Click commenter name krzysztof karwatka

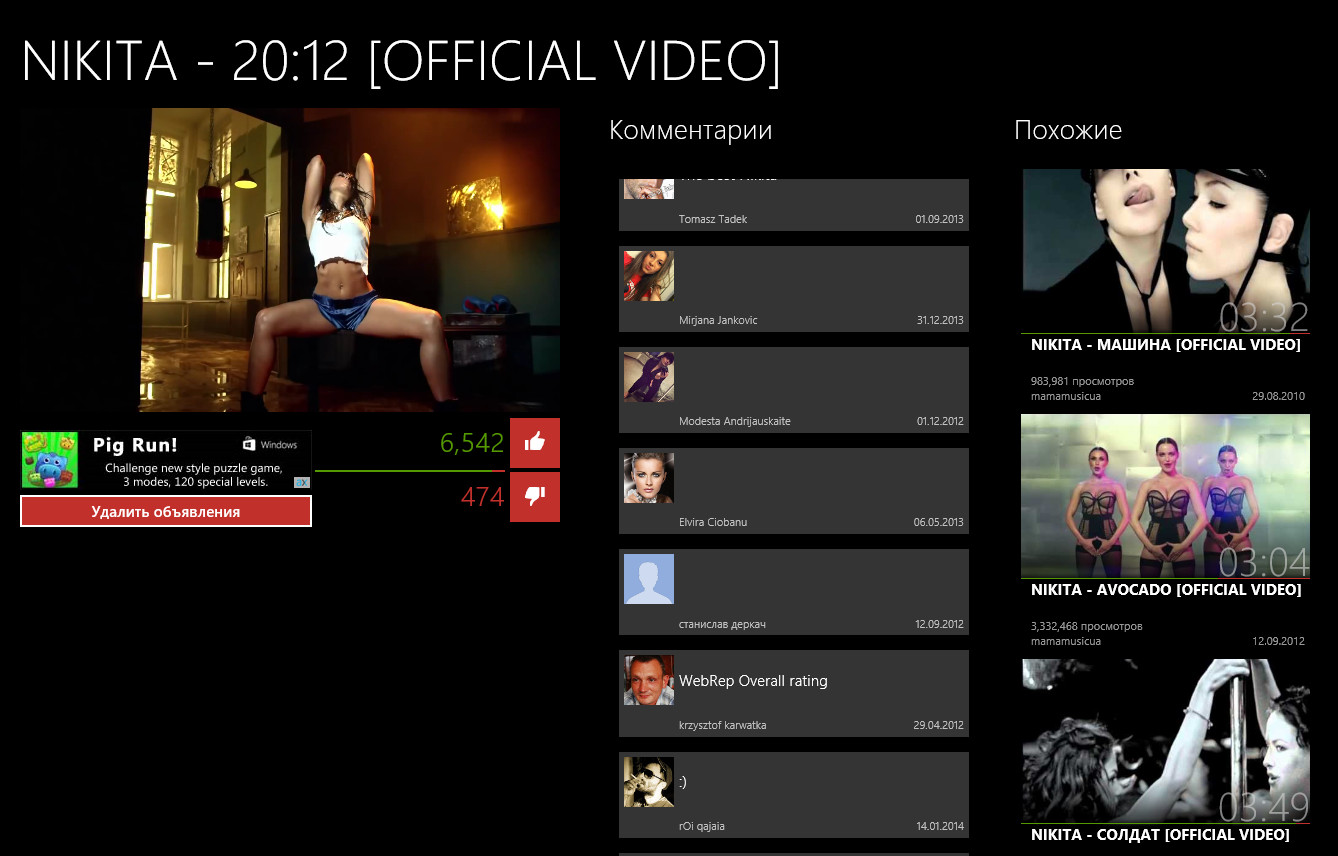pyautogui.click(x=723, y=725)
